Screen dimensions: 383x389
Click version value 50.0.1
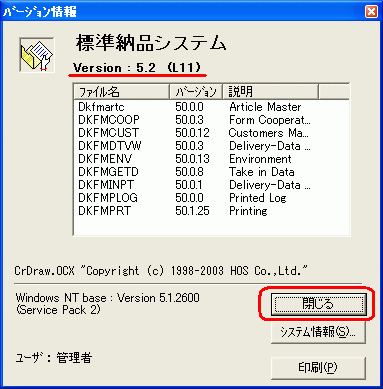[189, 185]
